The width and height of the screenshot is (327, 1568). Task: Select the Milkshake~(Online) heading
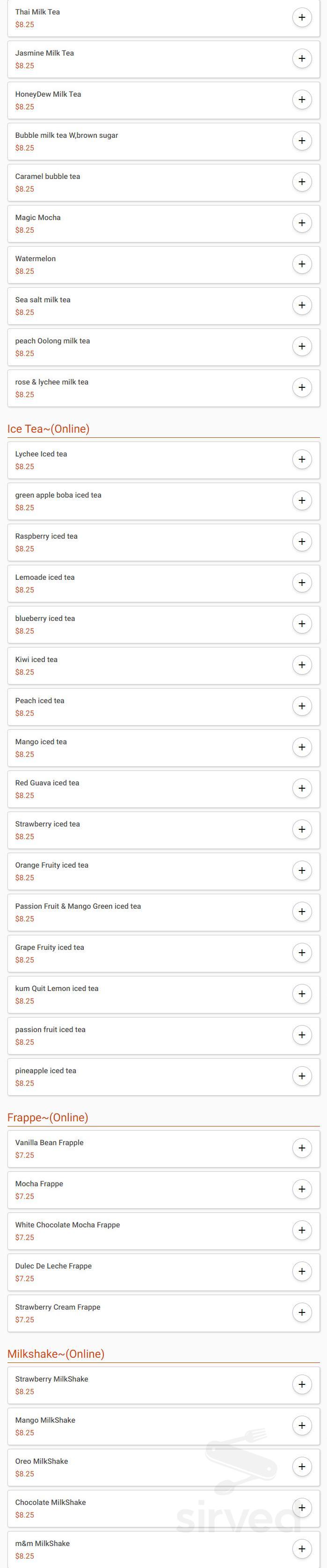(55, 1349)
